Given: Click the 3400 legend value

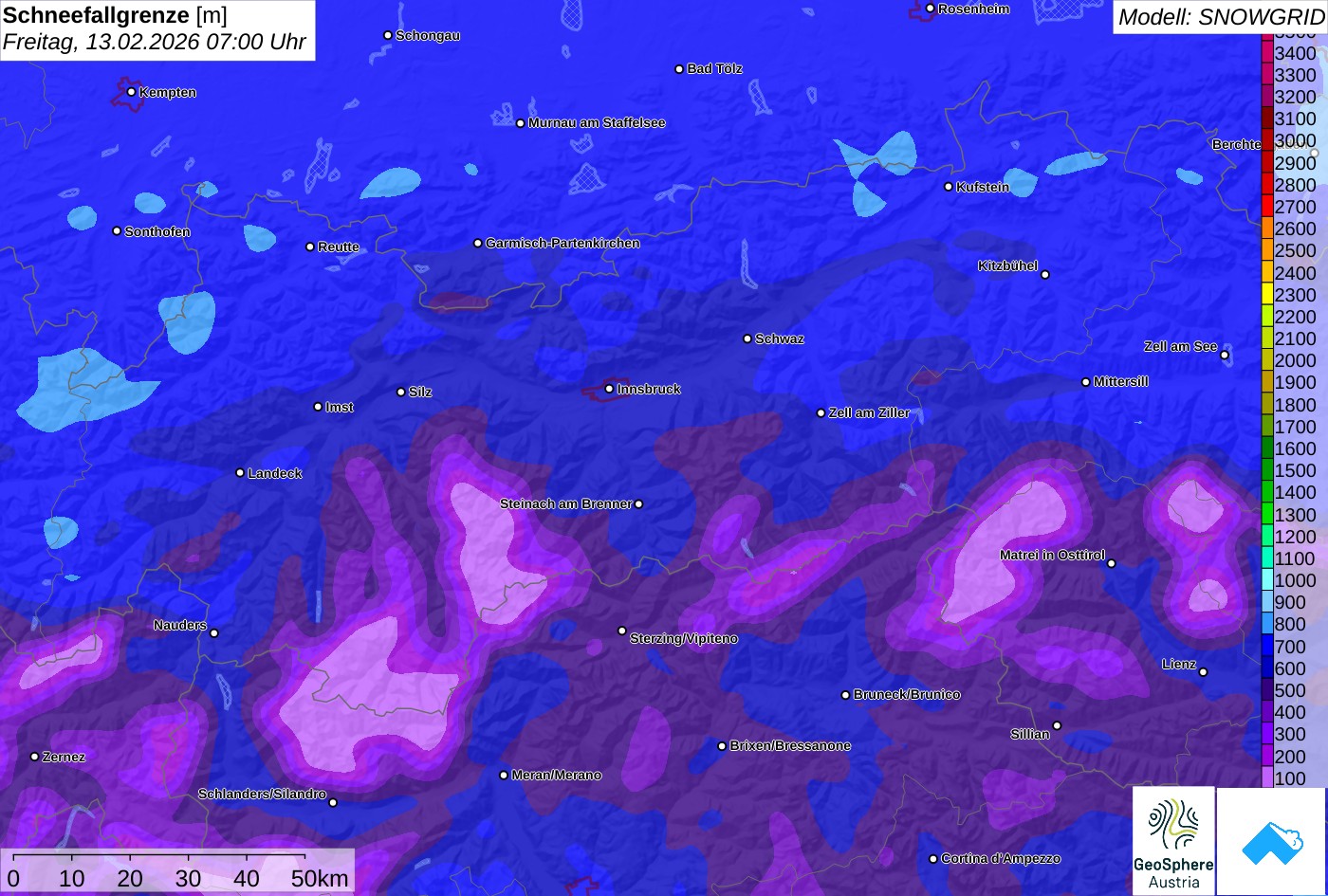Looking at the screenshot, I should [1296, 54].
